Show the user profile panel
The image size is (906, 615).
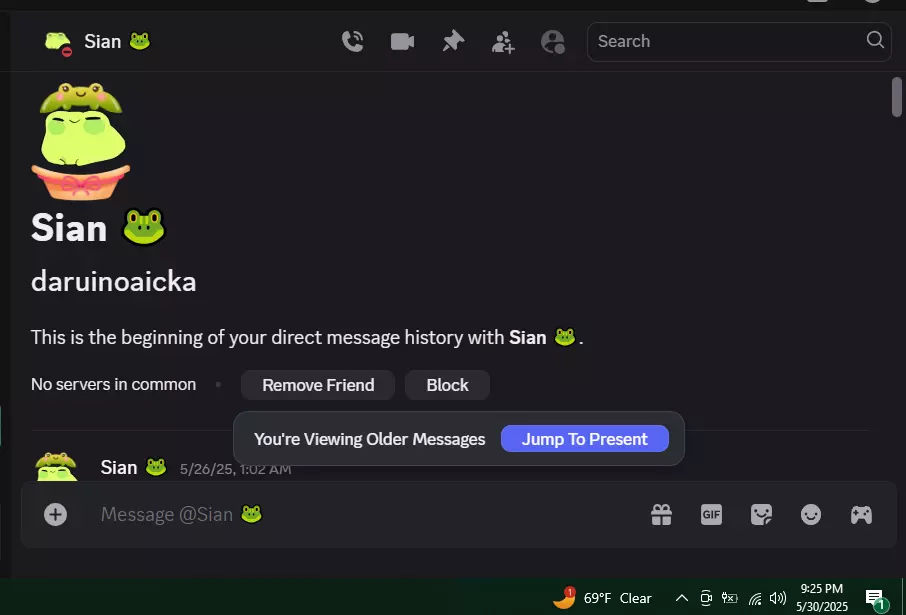tap(552, 42)
